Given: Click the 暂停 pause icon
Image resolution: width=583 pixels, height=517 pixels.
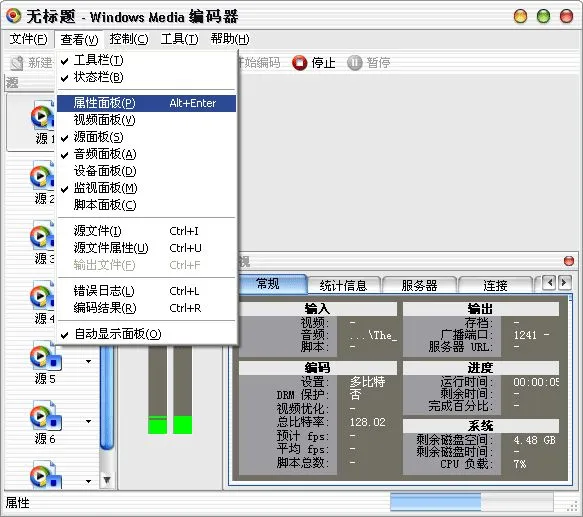Looking at the screenshot, I should tap(354, 62).
